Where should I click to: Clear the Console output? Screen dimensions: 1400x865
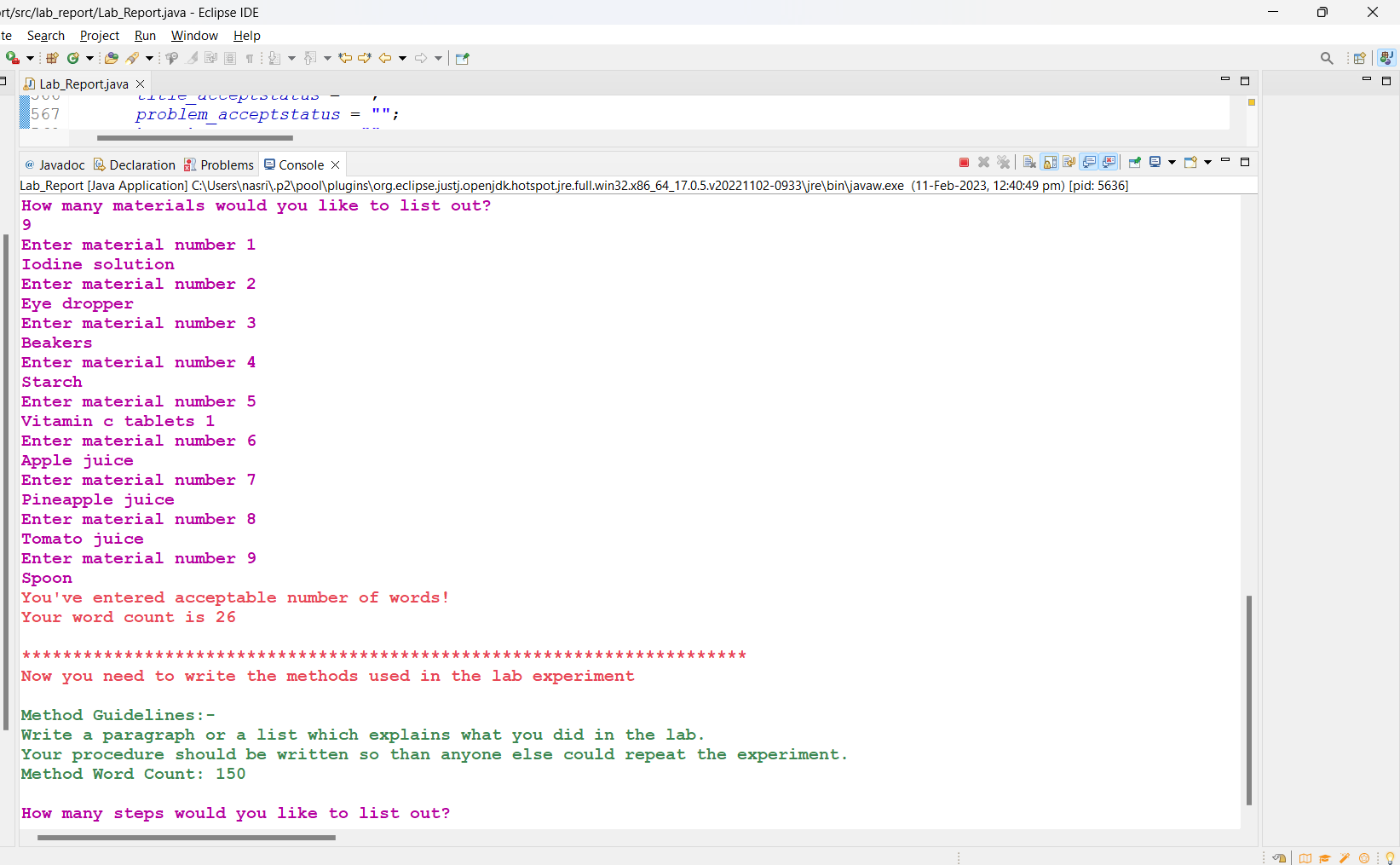(x=1029, y=162)
